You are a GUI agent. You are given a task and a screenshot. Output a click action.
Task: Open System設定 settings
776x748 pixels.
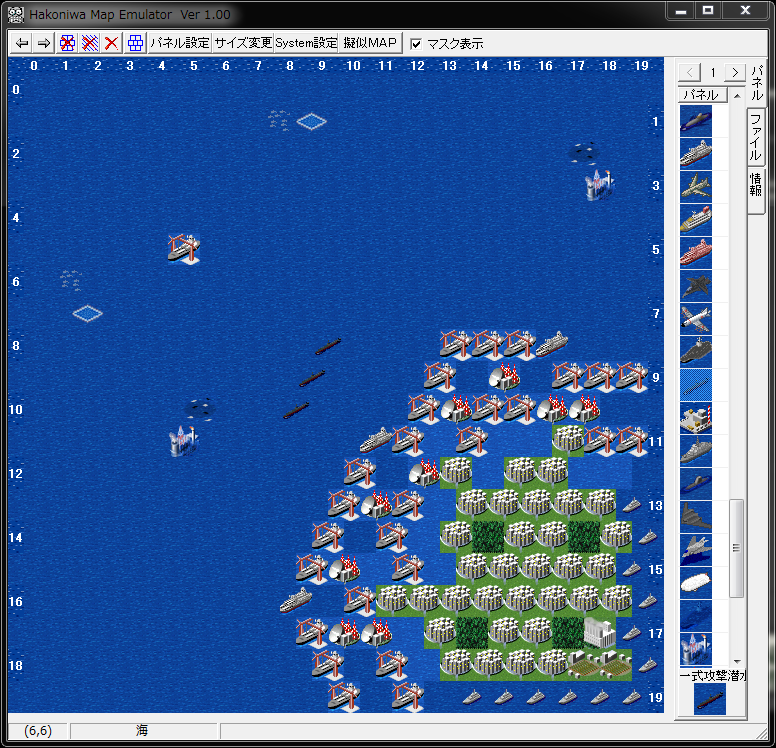306,43
